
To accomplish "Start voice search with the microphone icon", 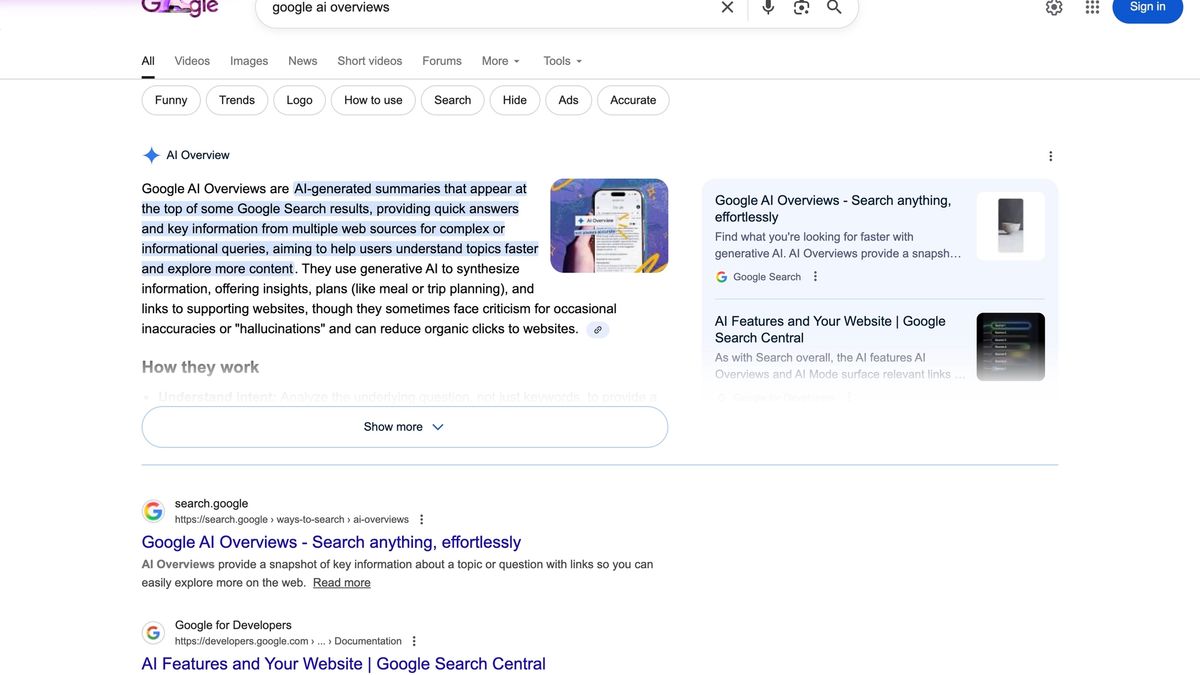I will (768, 7).
